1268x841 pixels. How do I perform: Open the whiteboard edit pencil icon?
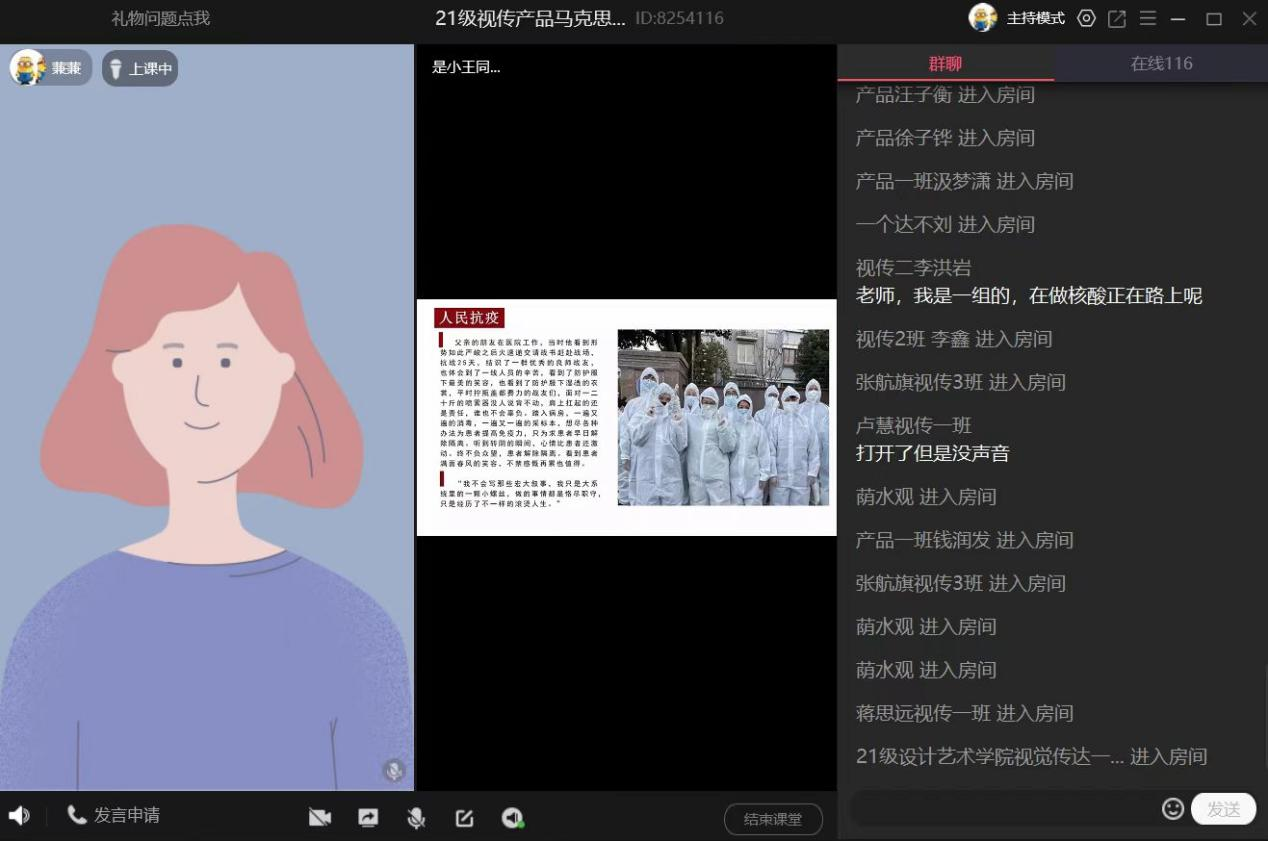click(464, 817)
